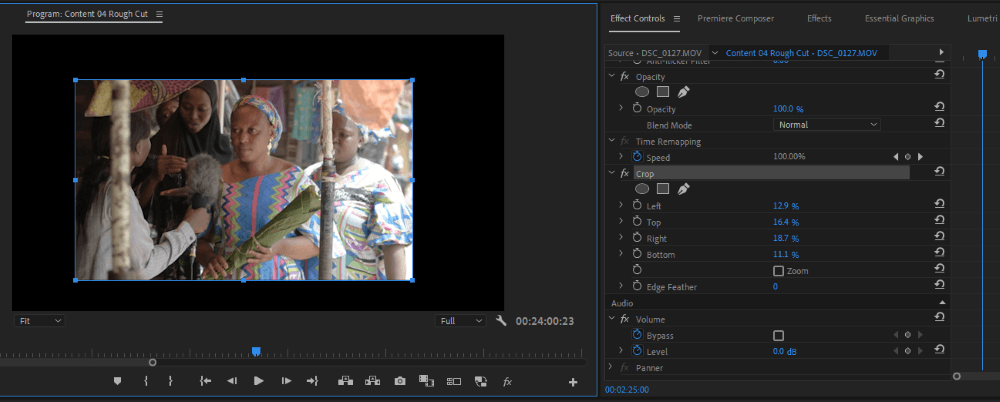1000x402 pixels.
Task: Switch to Effects tab
Action: (819, 19)
